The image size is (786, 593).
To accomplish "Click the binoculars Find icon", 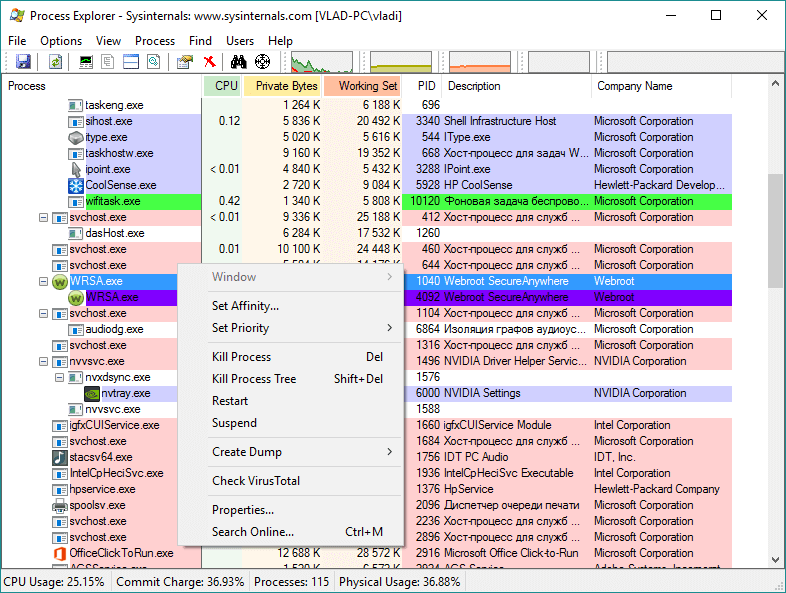I will point(239,62).
